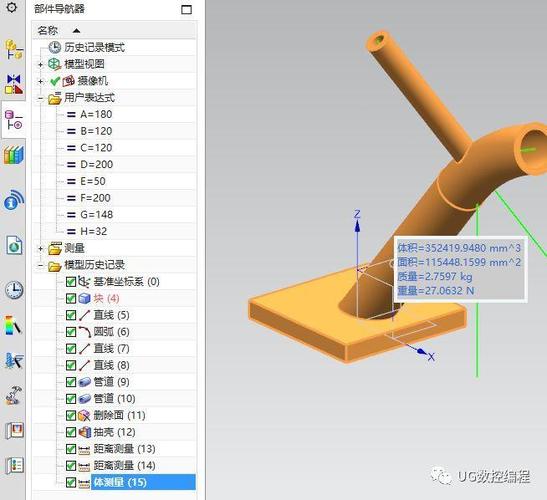Open the System Scenes list sidebar icon
The height and width of the screenshot is (500, 547).
pos(14,466)
